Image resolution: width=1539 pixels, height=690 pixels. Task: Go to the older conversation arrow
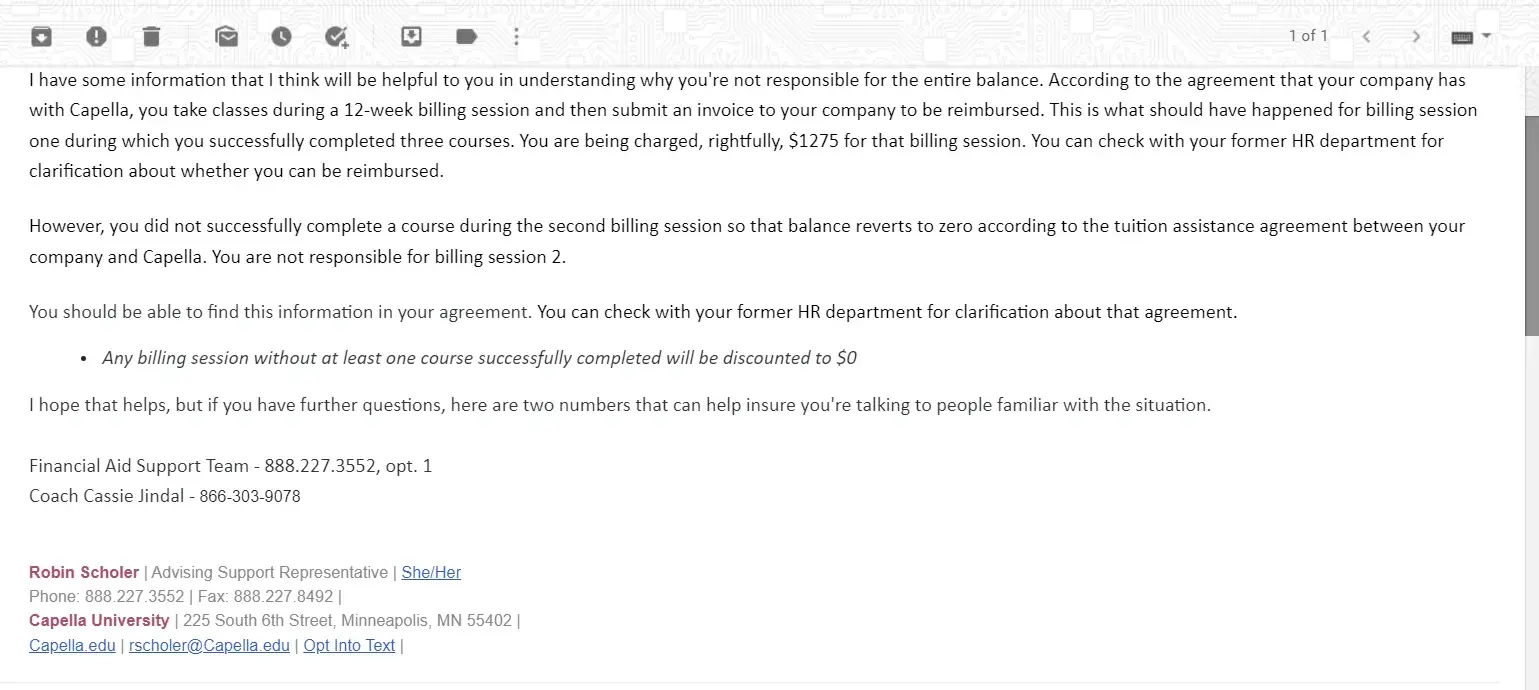pyautogui.click(x=1416, y=37)
